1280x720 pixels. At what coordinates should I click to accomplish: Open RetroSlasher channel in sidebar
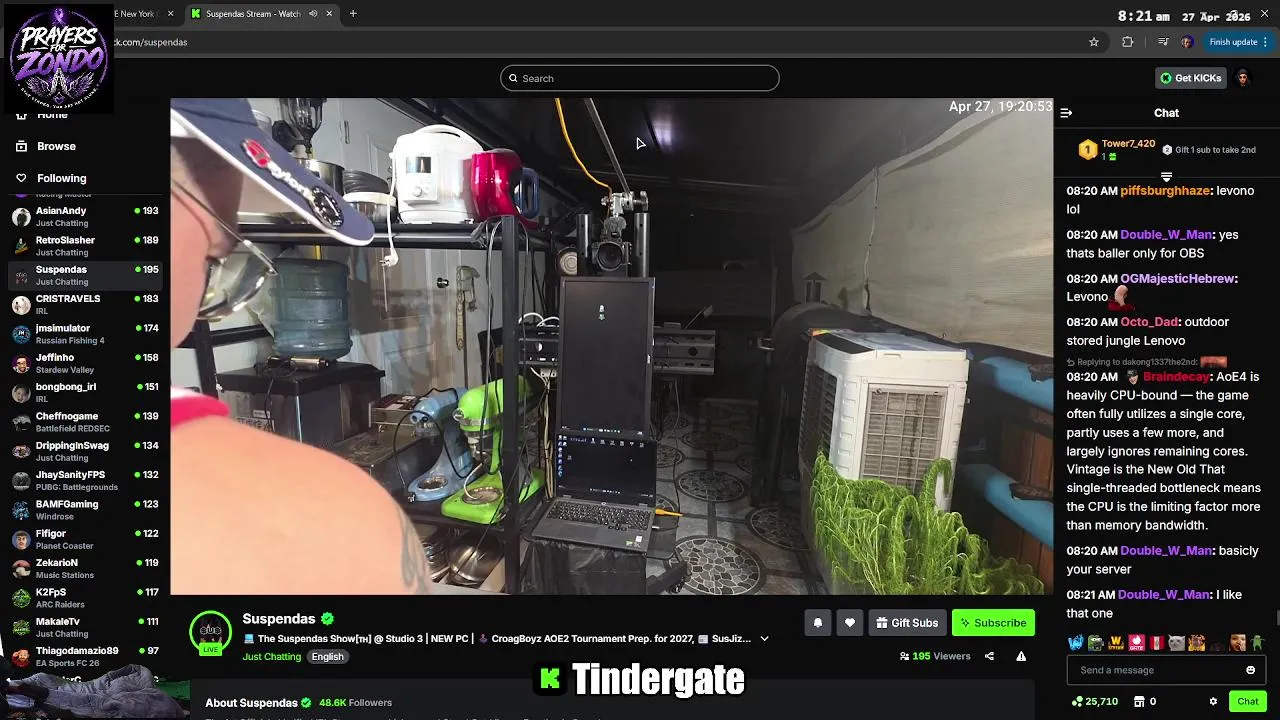click(x=85, y=246)
